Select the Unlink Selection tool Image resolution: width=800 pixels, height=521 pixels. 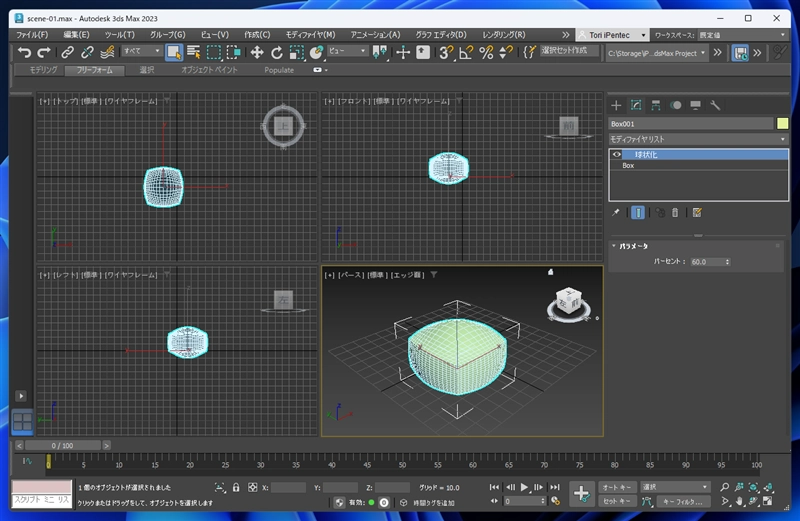[87, 52]
